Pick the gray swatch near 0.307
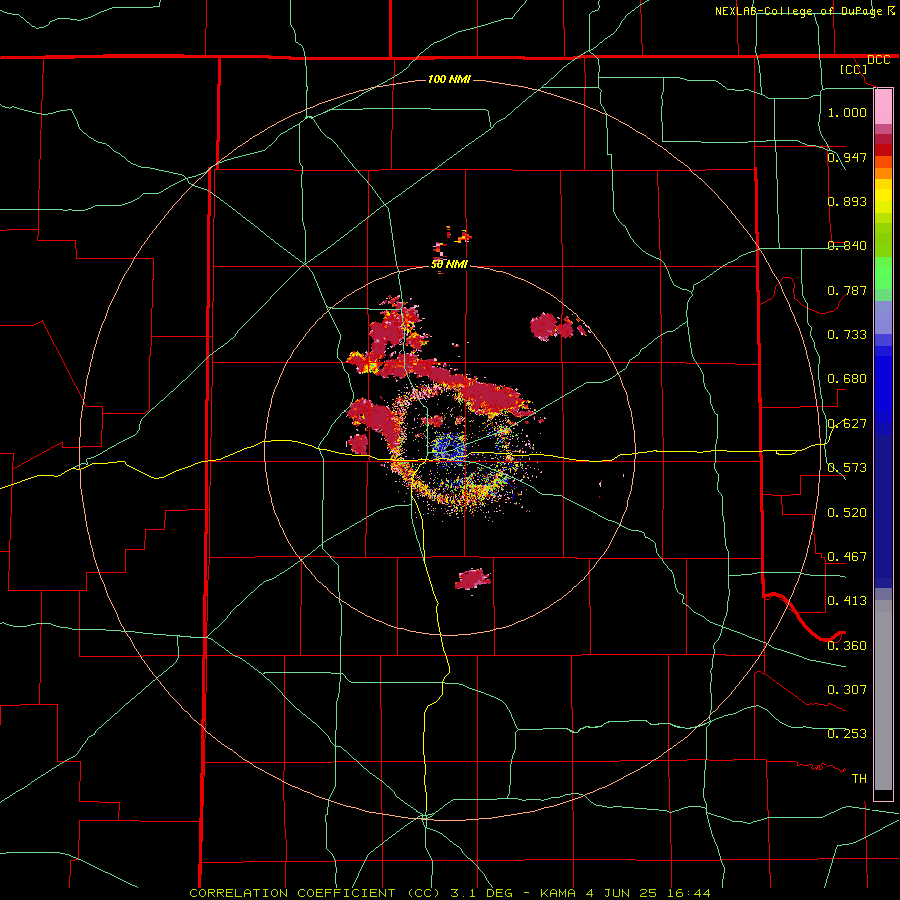The width and height of the screenshot is (900, 900). [883, 695]
